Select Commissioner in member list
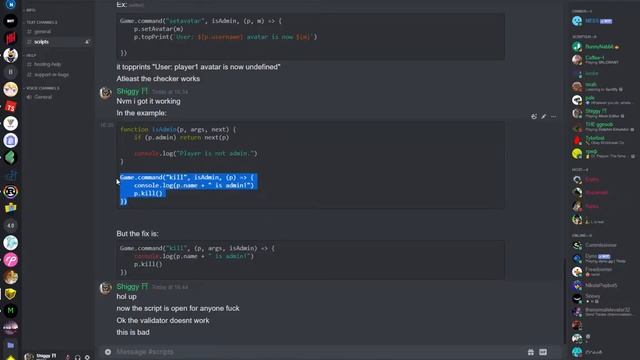The height and width of the screenshot is (360, 640). point(600,245)
